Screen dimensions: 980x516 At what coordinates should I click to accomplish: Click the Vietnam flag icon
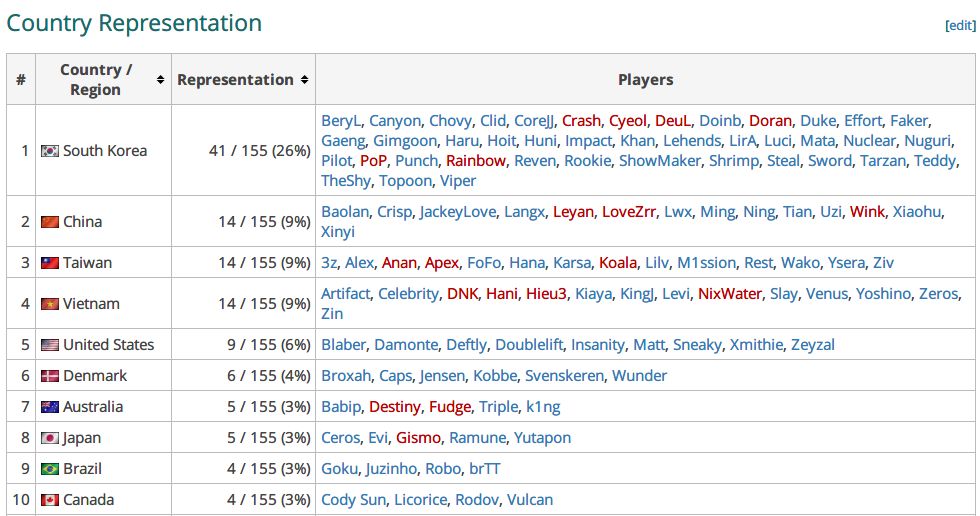tap(50, 304)
